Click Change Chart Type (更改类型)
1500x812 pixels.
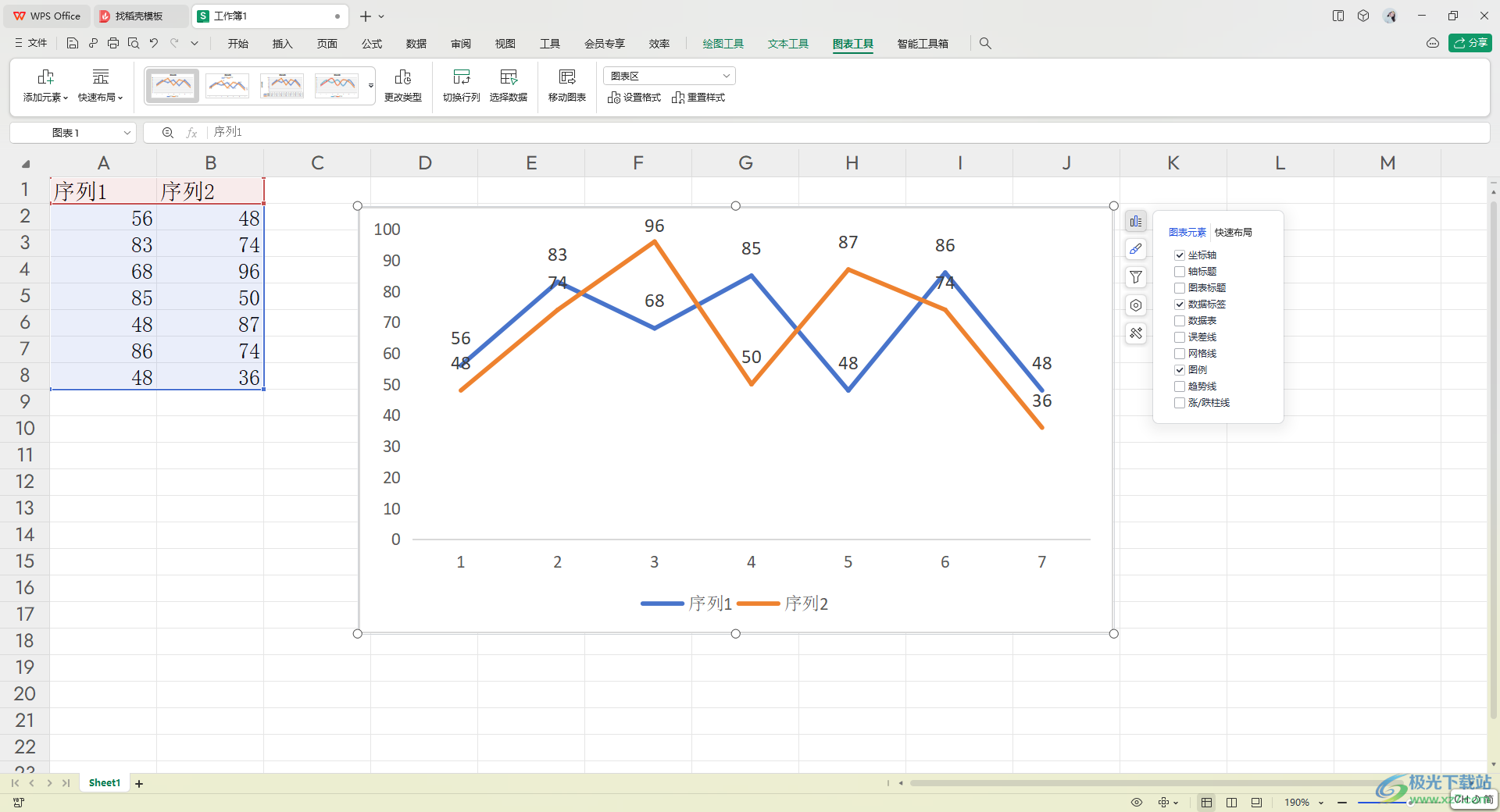(x=403, y=86)
